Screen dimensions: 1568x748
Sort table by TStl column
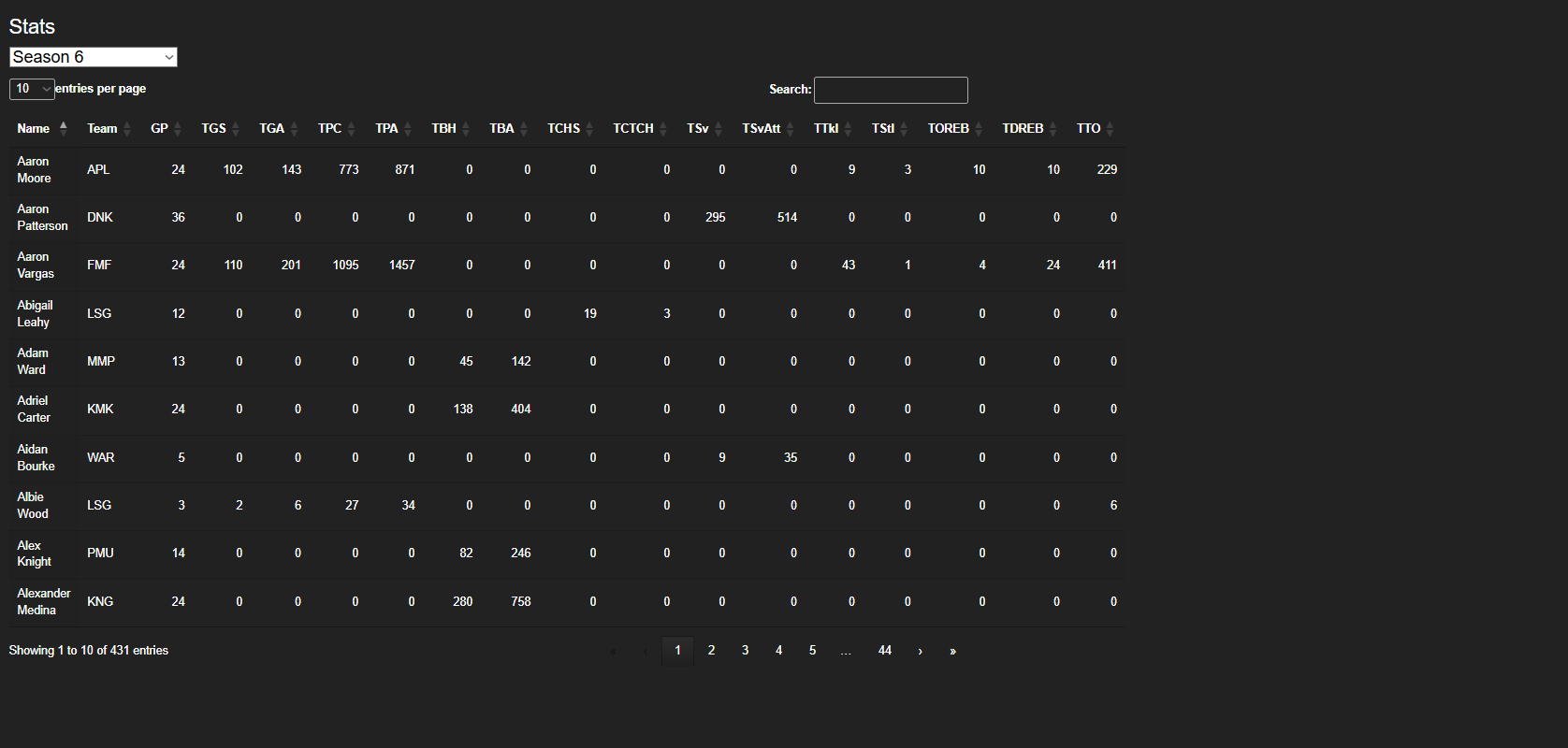tap(890, 128)
